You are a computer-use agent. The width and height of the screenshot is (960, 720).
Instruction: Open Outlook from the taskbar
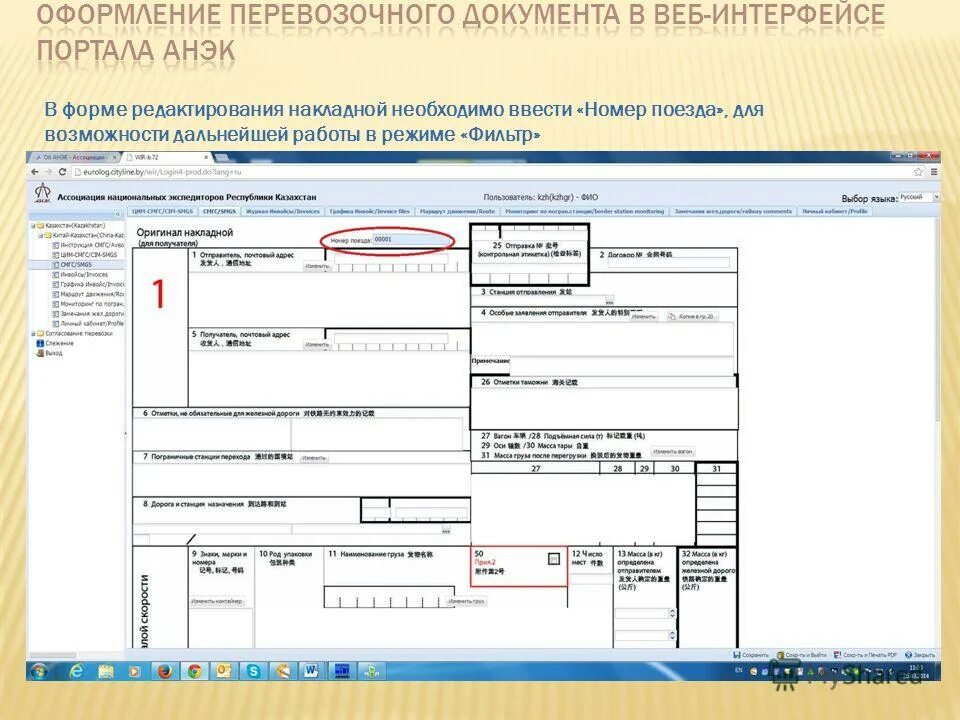[x=223, y=672]
